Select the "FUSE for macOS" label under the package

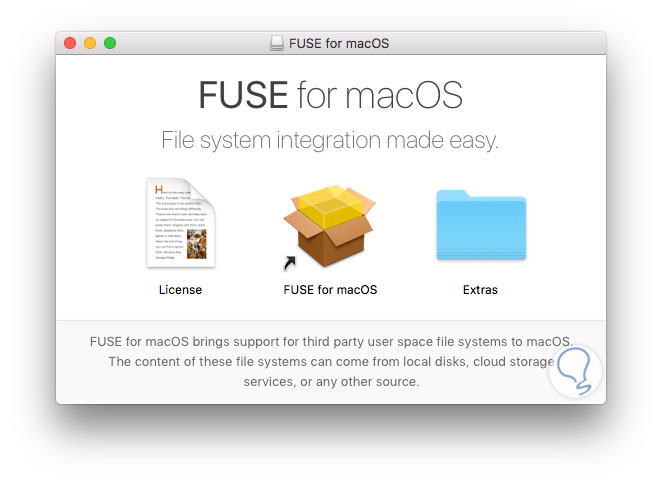[x=330, y=290]
